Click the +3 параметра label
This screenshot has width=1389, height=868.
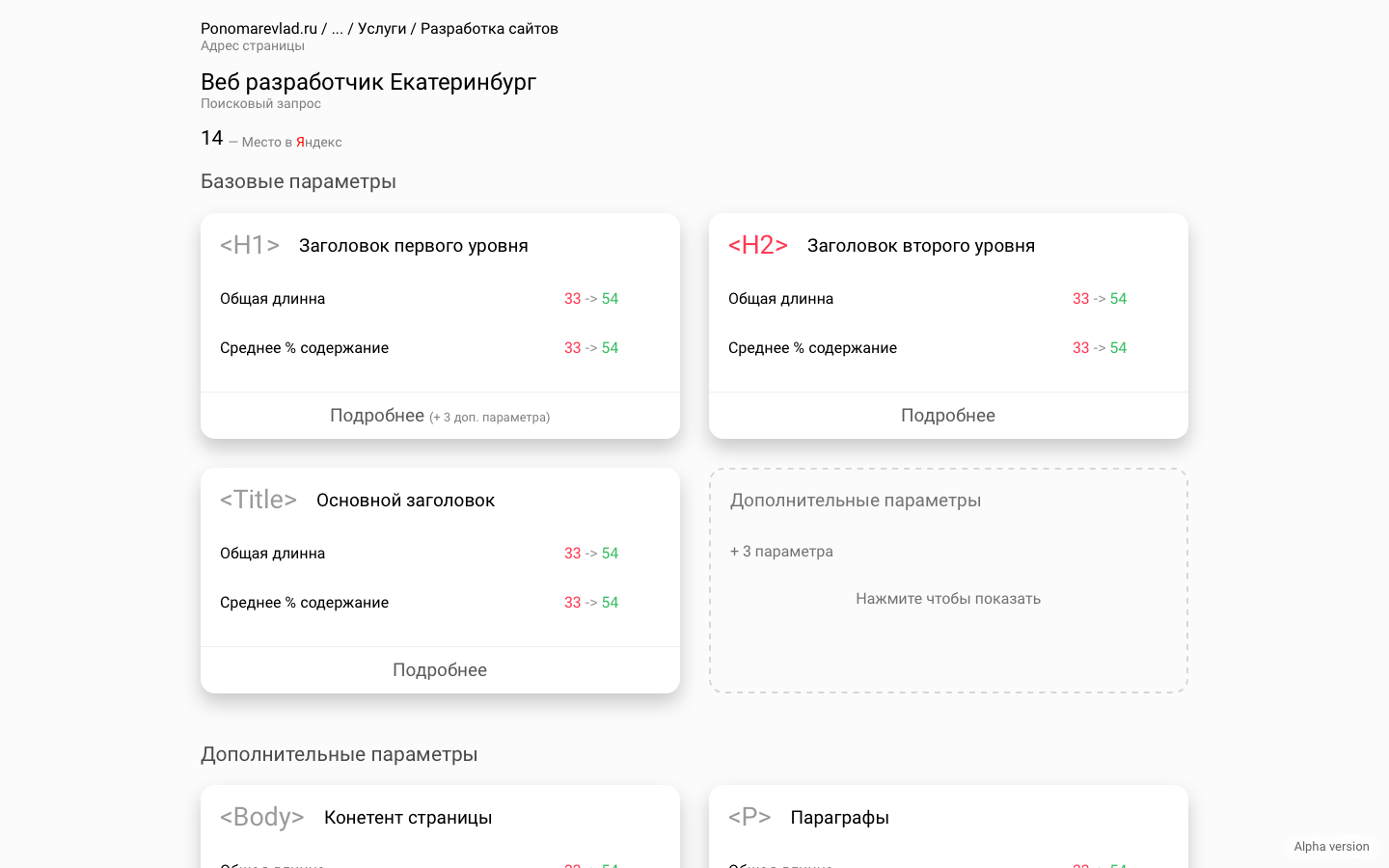pos(781,552)
